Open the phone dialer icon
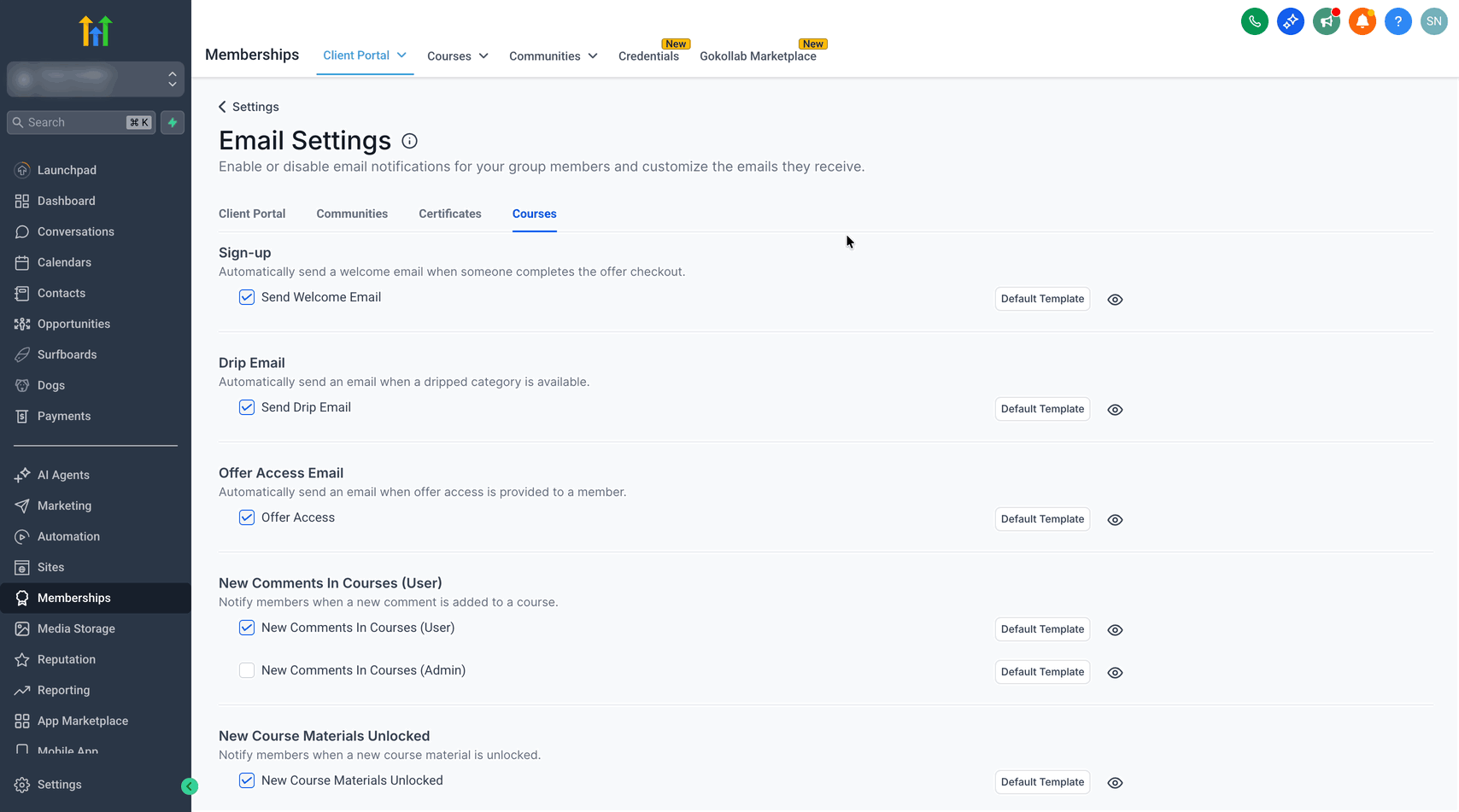 click(x=1254, y=21)
